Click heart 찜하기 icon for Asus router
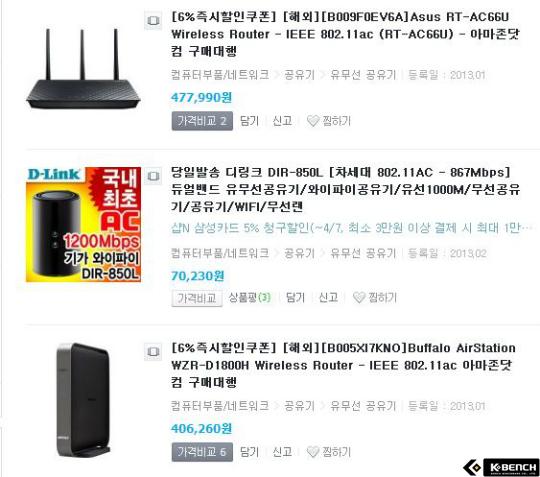This screenshot has height=477, width=540. (x=313, y=121)
